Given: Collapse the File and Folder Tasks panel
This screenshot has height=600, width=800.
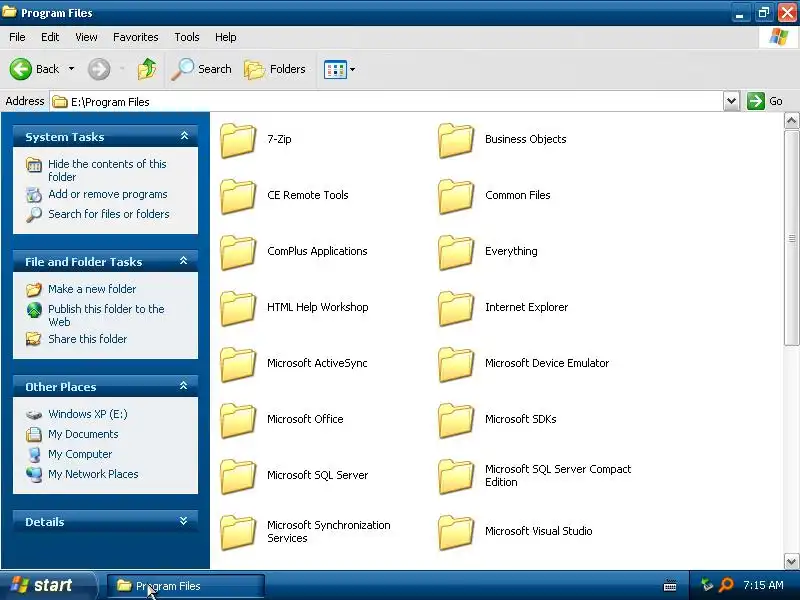Looking at the screenshot, I should click(184, 261).
